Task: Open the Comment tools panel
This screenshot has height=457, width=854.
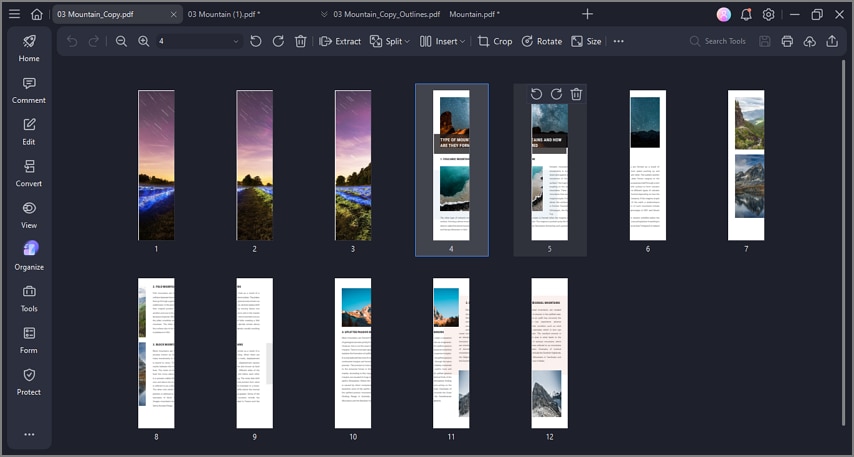Action: pos(29,90)
